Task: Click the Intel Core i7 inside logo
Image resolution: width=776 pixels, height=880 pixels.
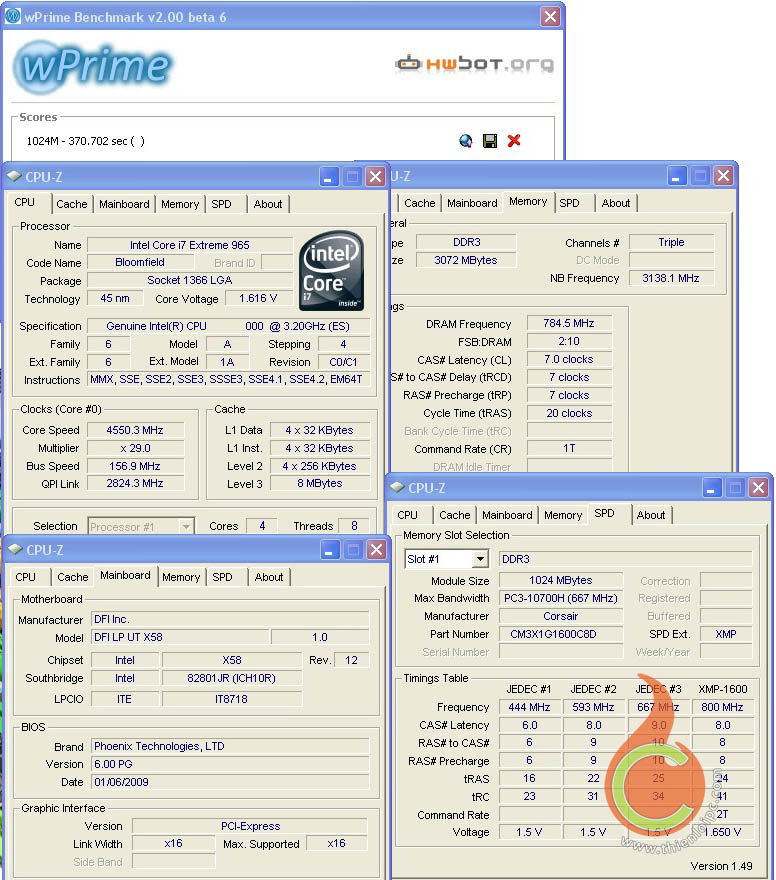Action: tap(332, 271)
